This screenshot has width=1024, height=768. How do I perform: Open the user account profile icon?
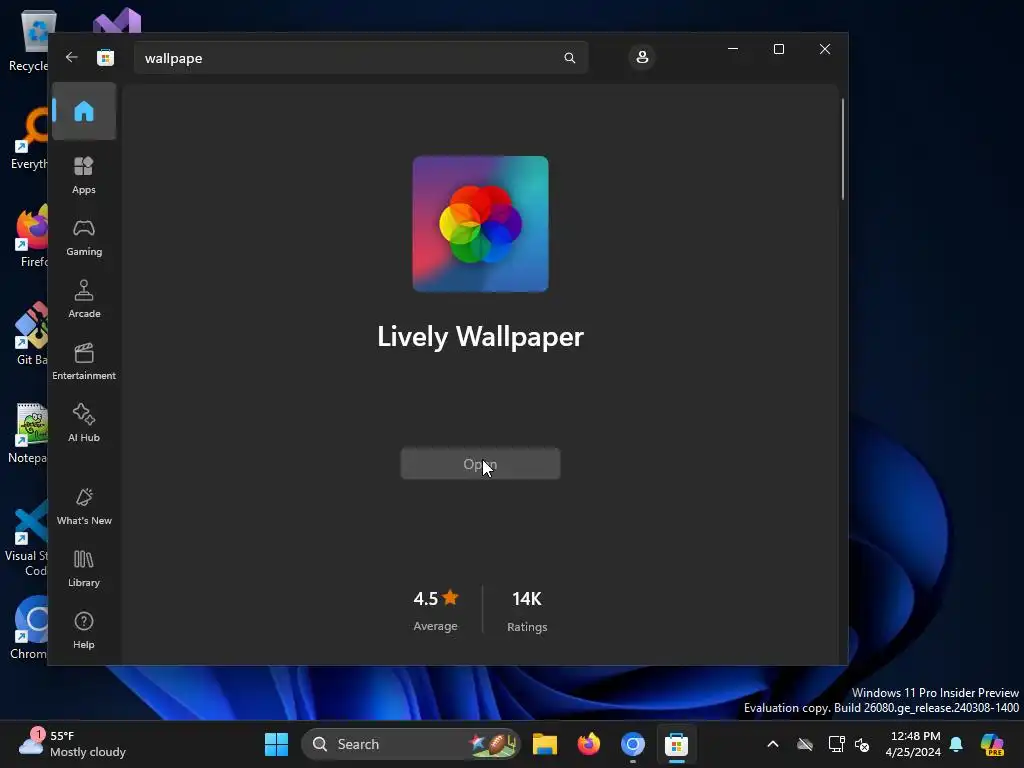point(642,57)
